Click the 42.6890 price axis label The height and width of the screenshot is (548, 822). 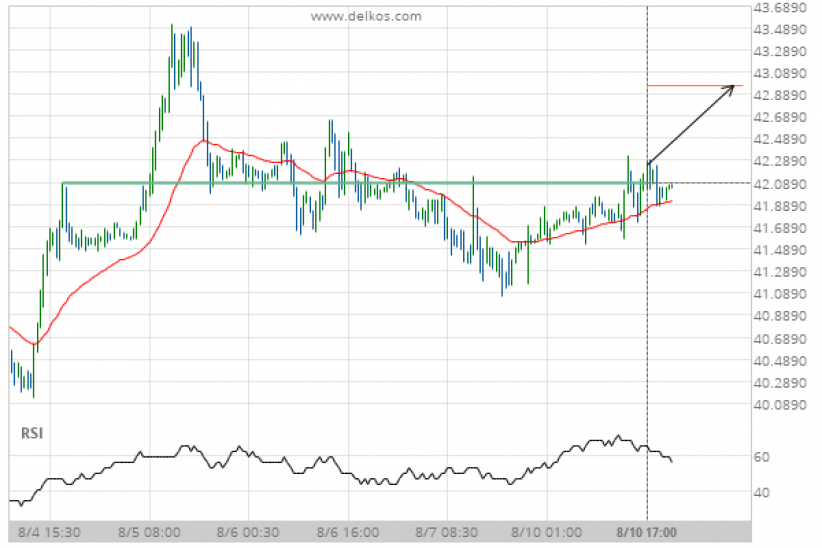tap(780, 117)
